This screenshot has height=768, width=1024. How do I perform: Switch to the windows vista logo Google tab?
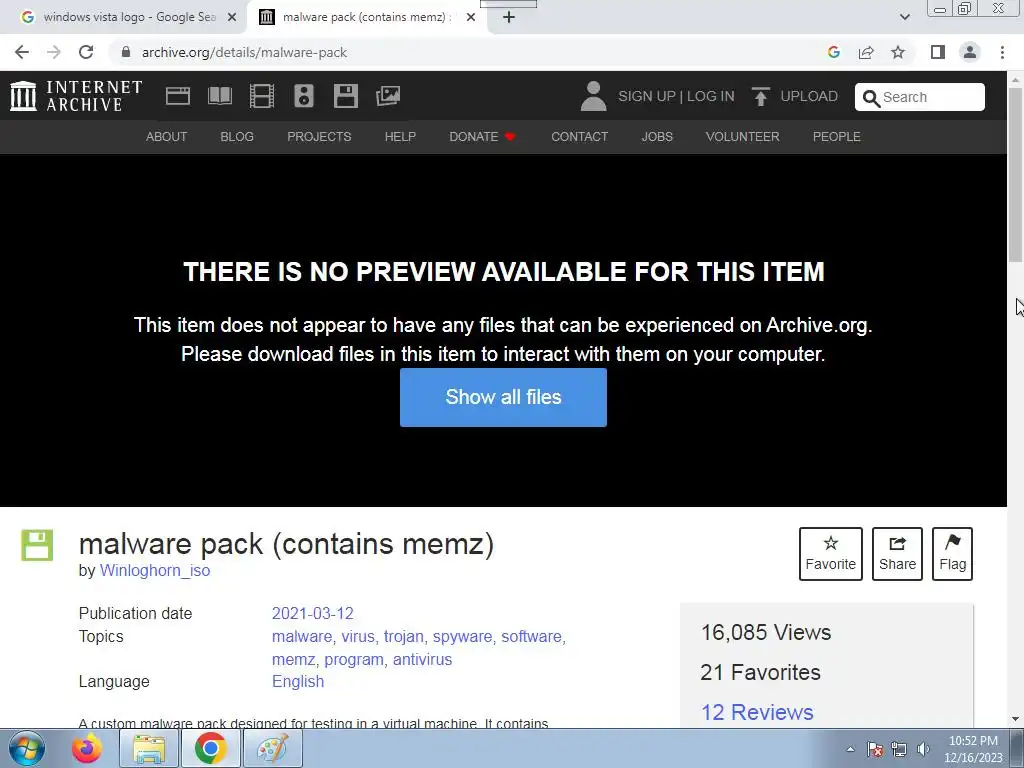click(x=123, y=18)
